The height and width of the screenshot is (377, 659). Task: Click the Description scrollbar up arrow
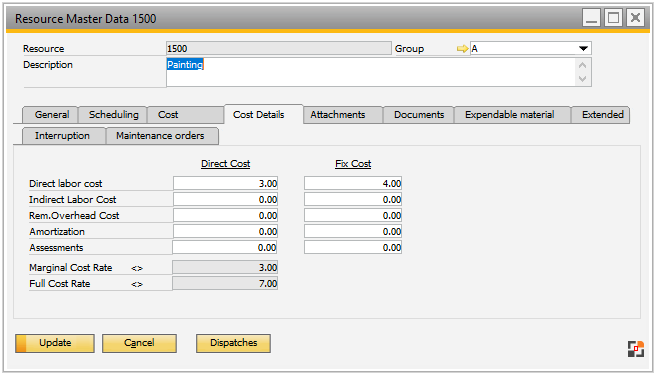pyautogui.click(x=583, y=65)
